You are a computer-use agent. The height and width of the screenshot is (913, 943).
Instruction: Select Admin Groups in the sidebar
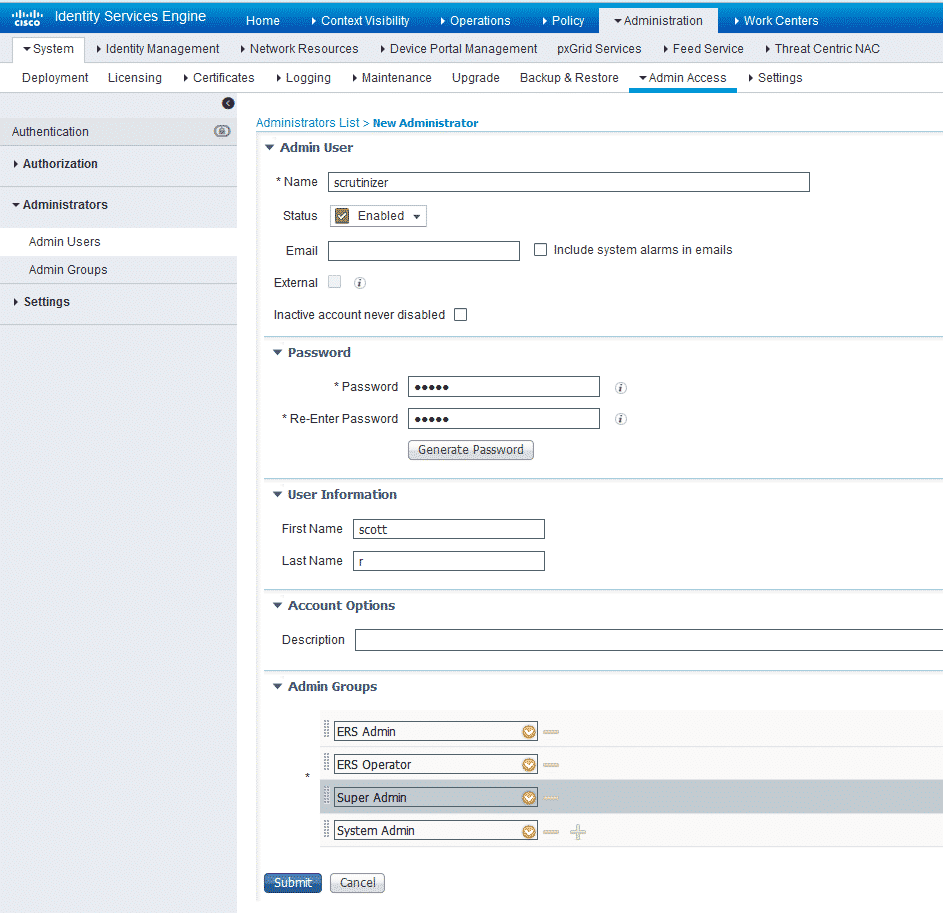68,269
